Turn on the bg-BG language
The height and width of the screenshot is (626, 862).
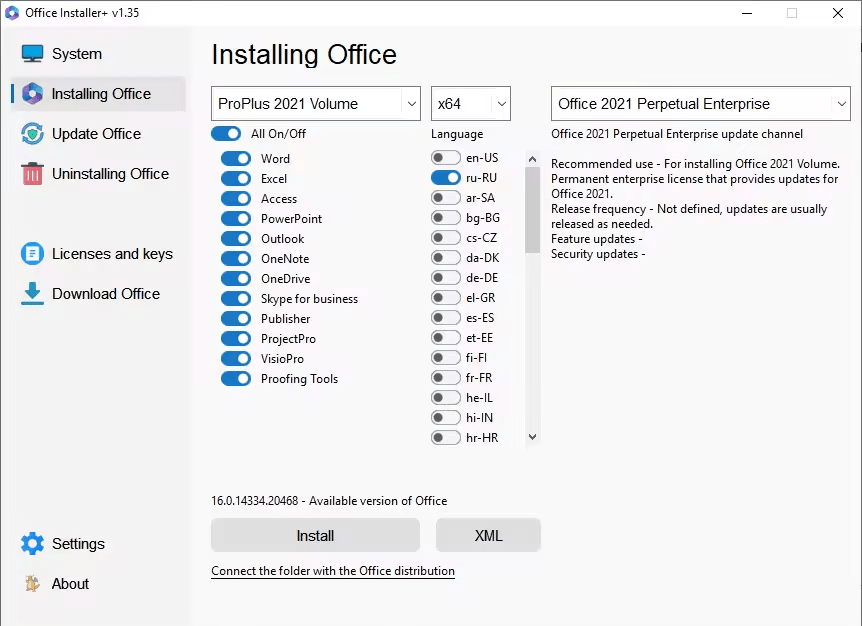446,218
